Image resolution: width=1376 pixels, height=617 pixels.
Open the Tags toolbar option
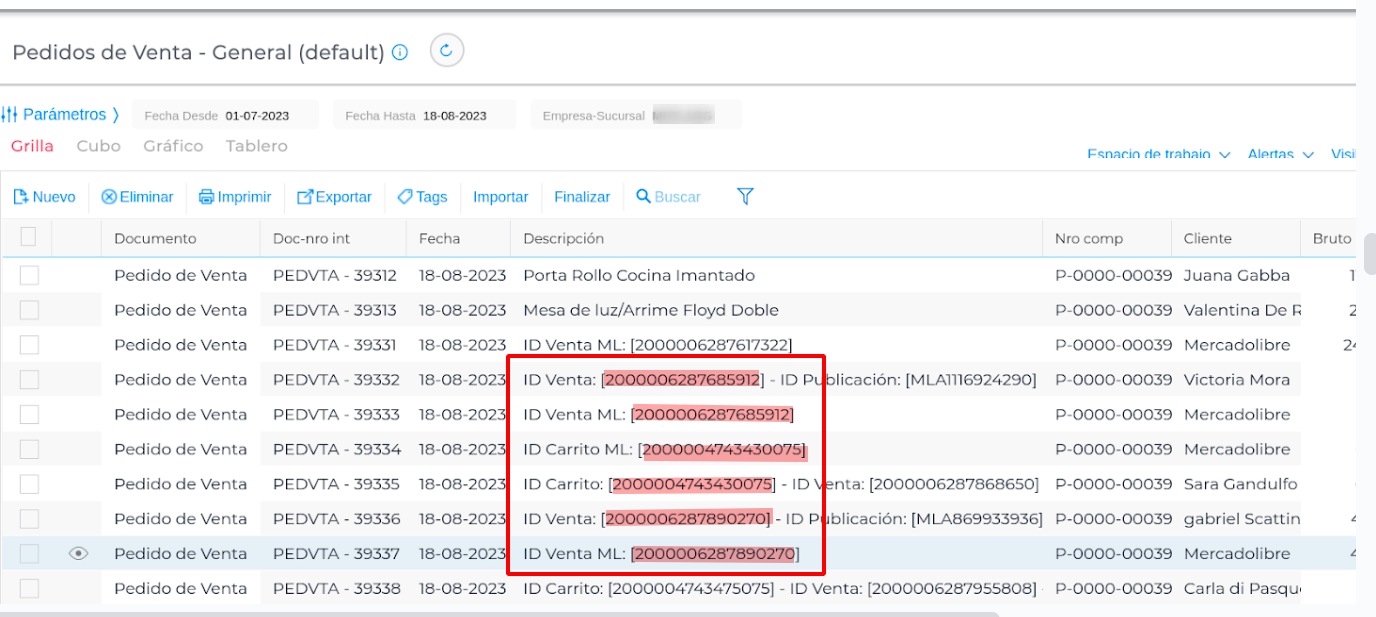click(422, 197)
